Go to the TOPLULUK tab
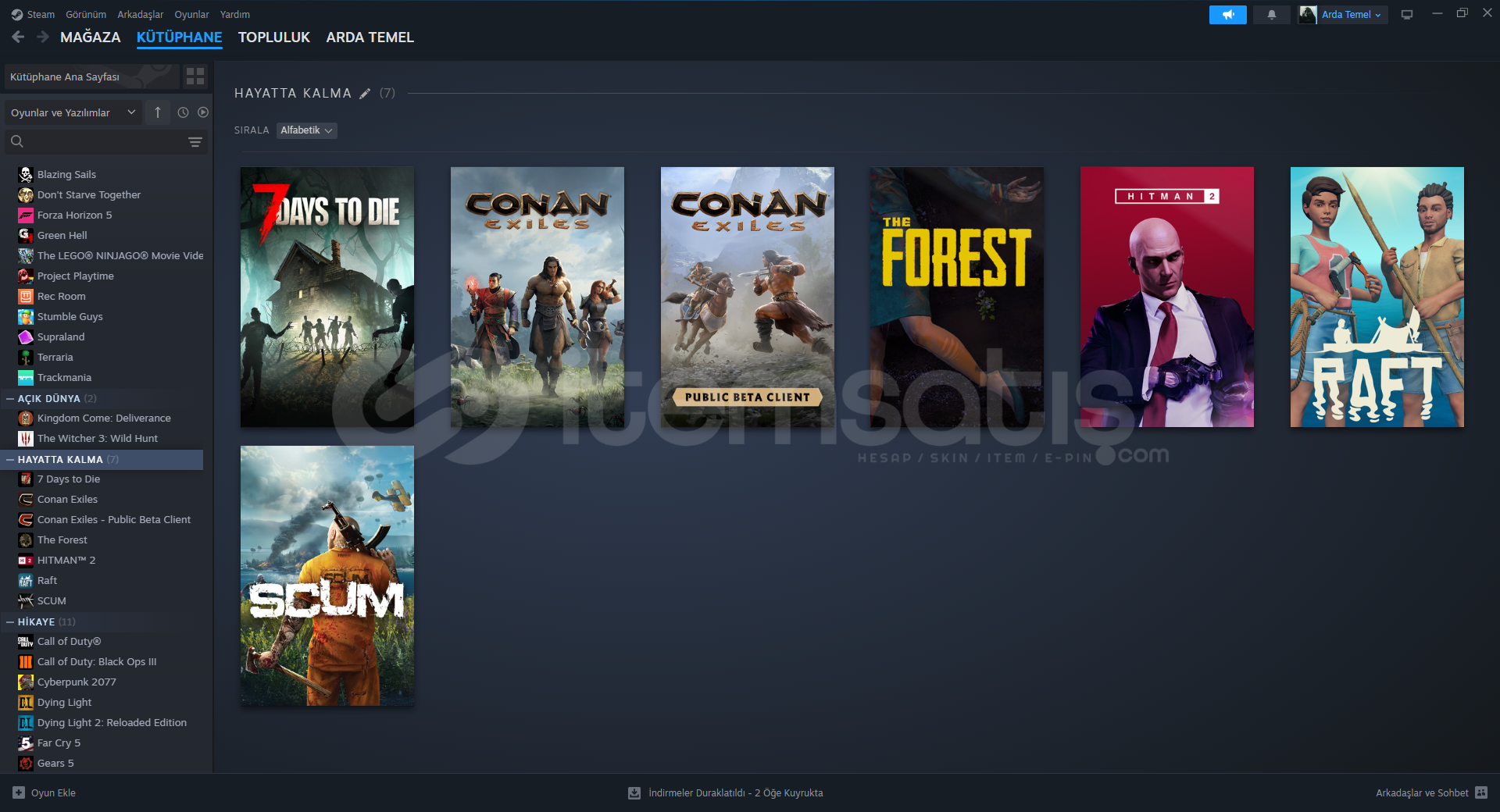The width and height of the screenshot is (1500, 812). (274, 37)
